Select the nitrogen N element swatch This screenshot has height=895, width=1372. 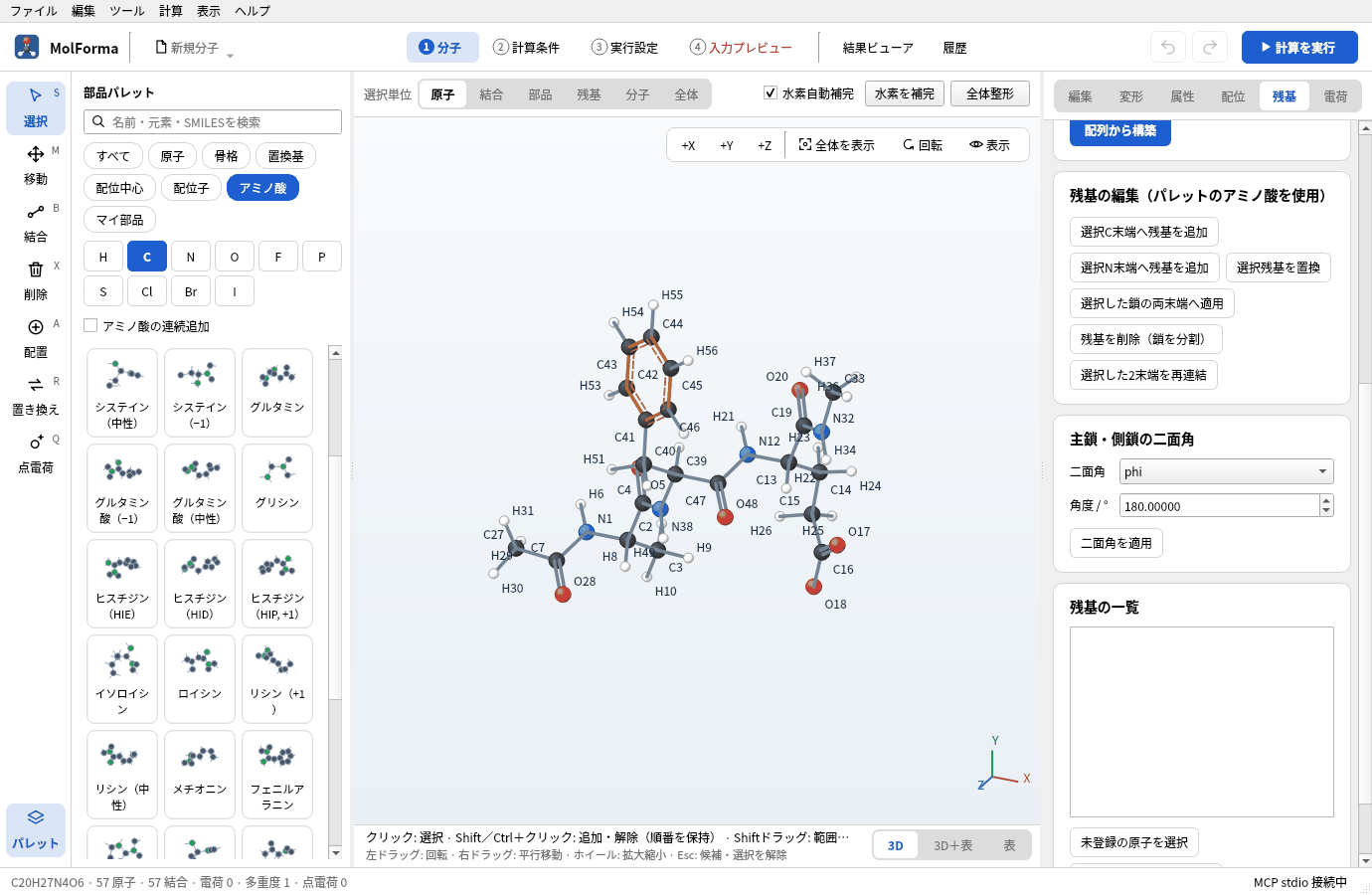(x=191, y=257)
